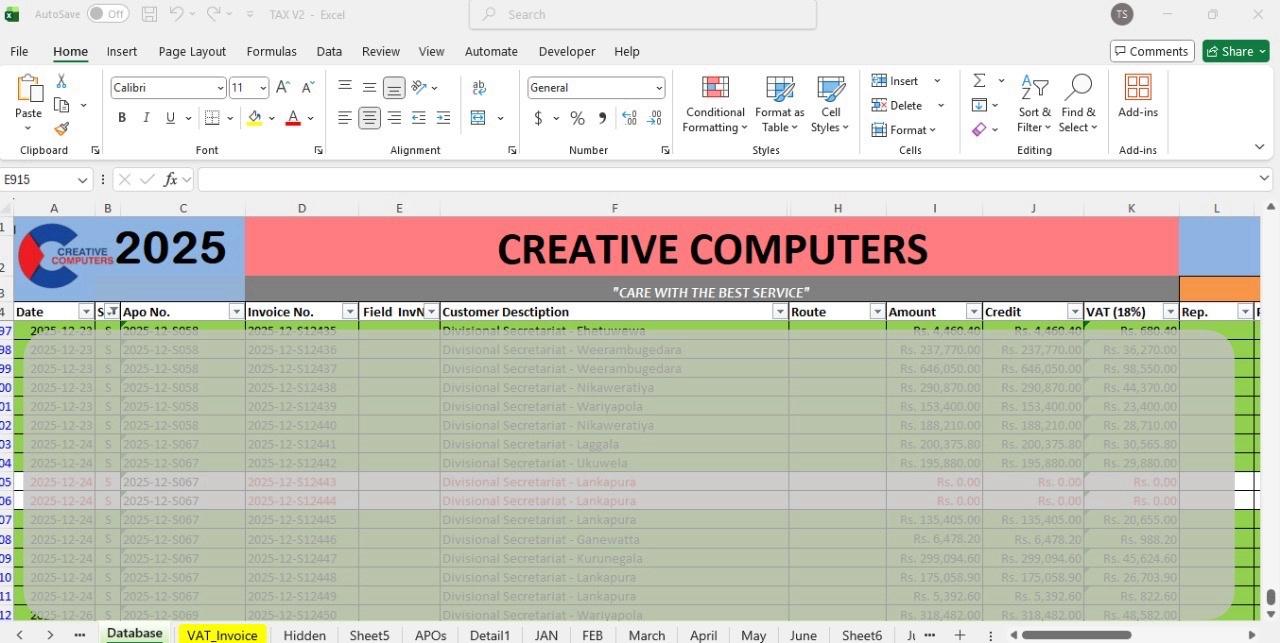1280x643 pixels.
Task: Click the Paste clipboard icon
Action: 28,90
